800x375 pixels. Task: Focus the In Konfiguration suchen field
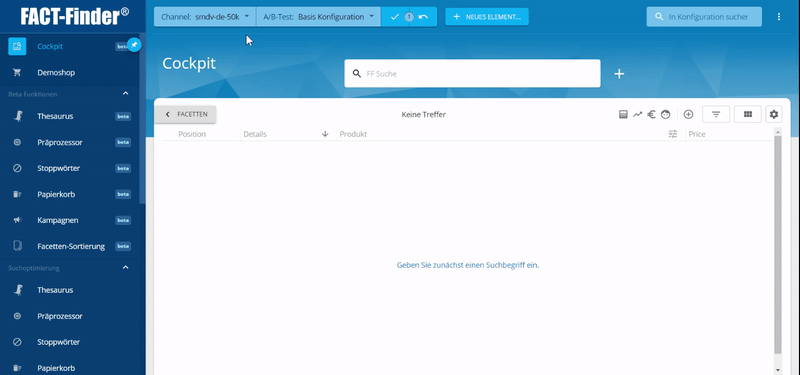point(704,17)
